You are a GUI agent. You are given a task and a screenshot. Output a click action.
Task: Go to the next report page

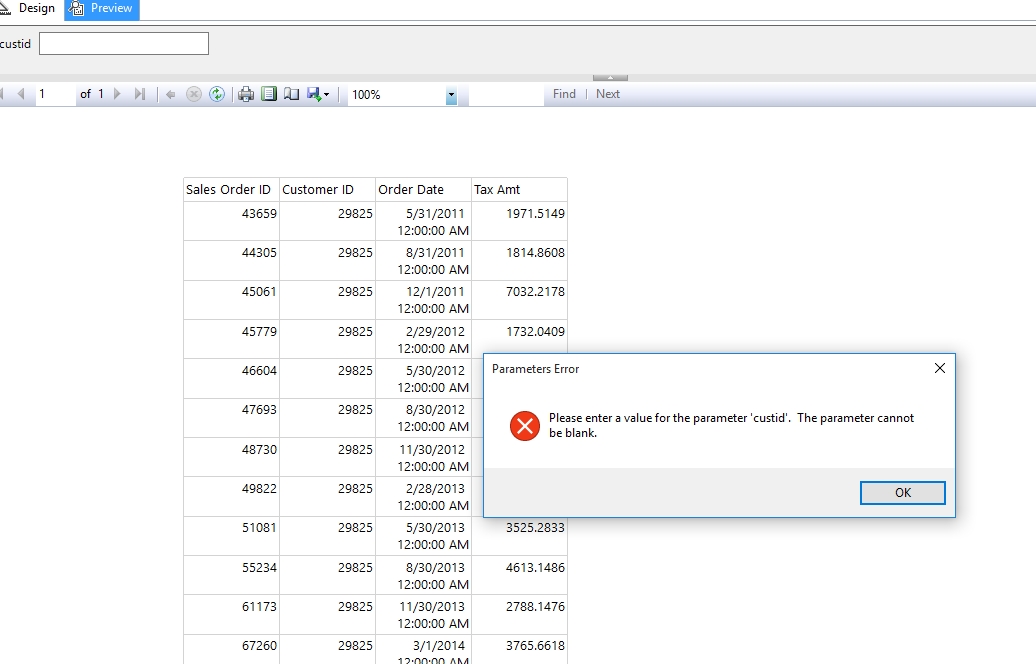tap(118, 94)
